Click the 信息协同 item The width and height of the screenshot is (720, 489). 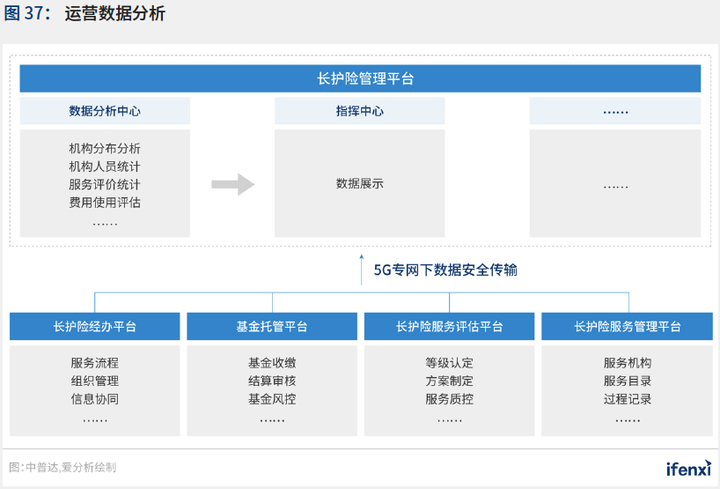[x=95, y=399]
